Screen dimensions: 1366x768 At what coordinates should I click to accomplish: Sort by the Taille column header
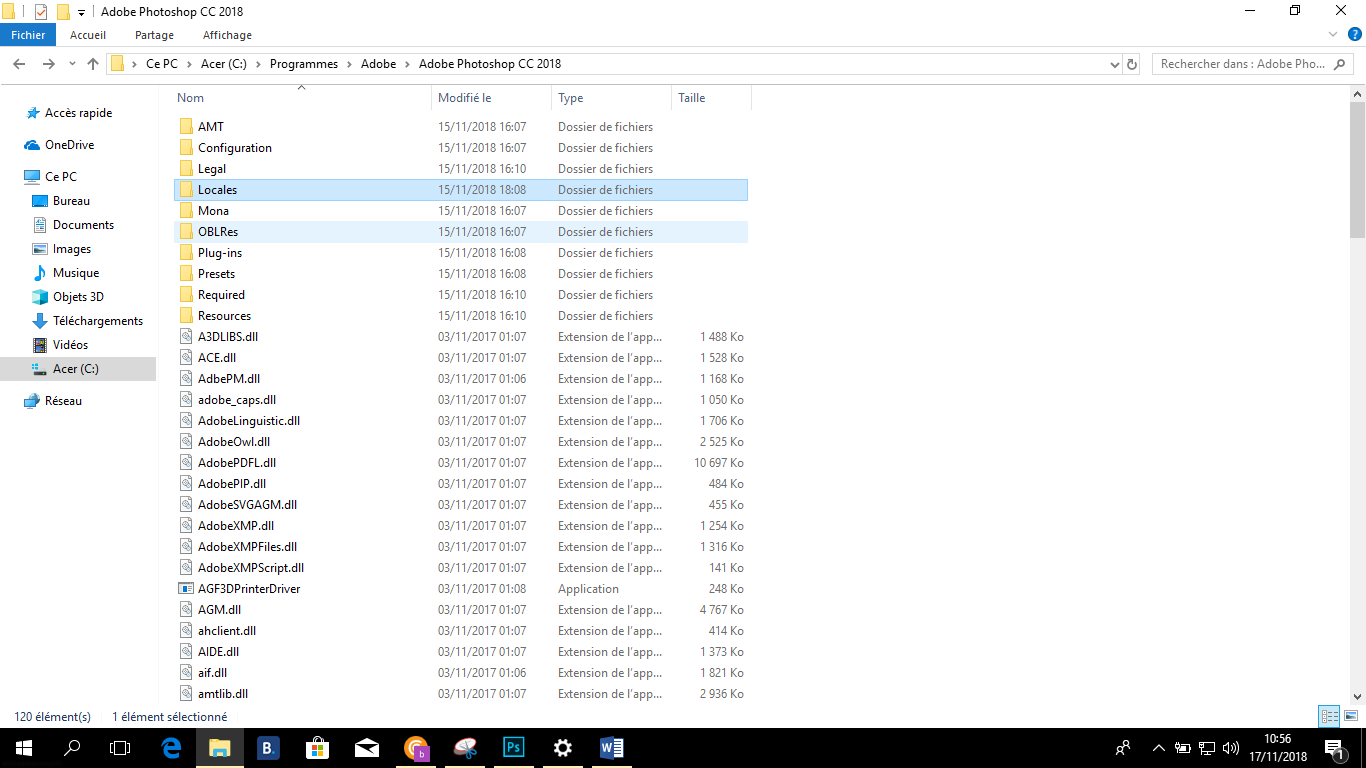pos(711,98)
